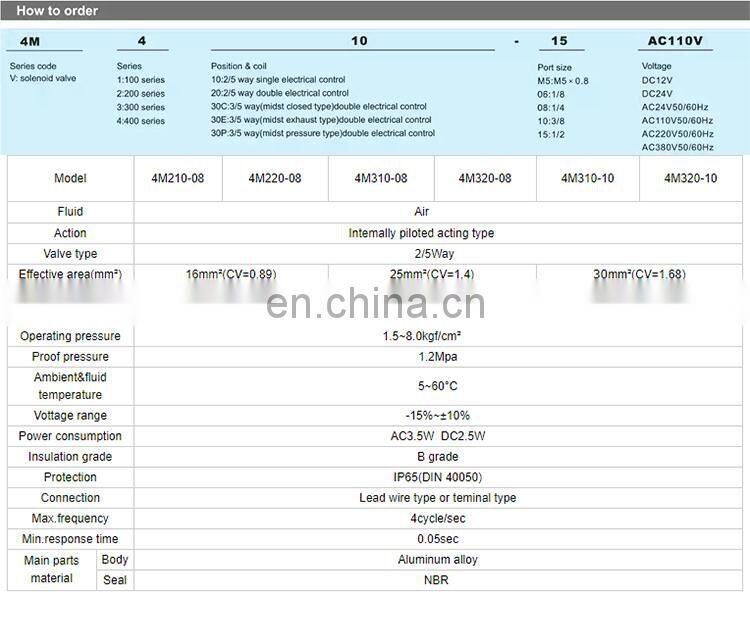Click the en.china.com watermark link

click(374, 301)
